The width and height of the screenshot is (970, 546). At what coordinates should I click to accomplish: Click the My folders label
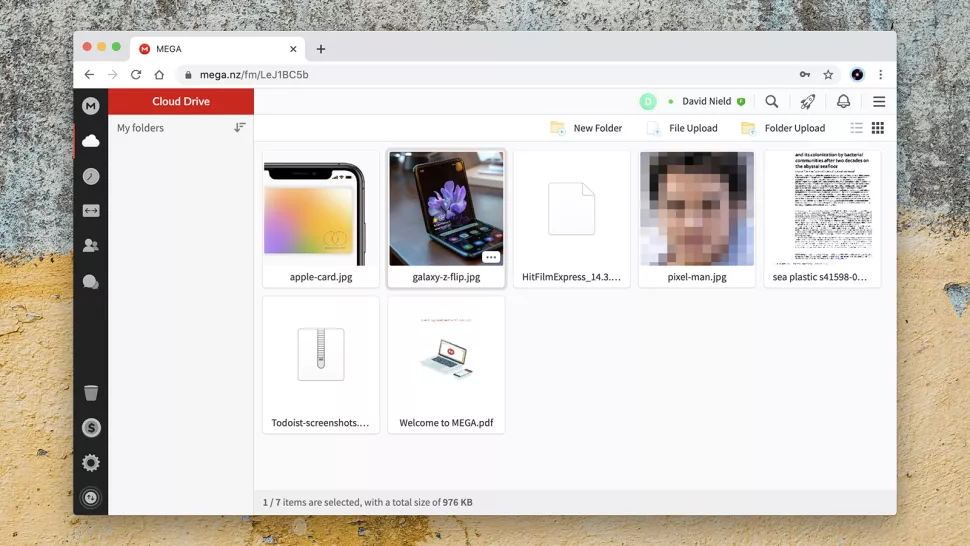[140, 128]
